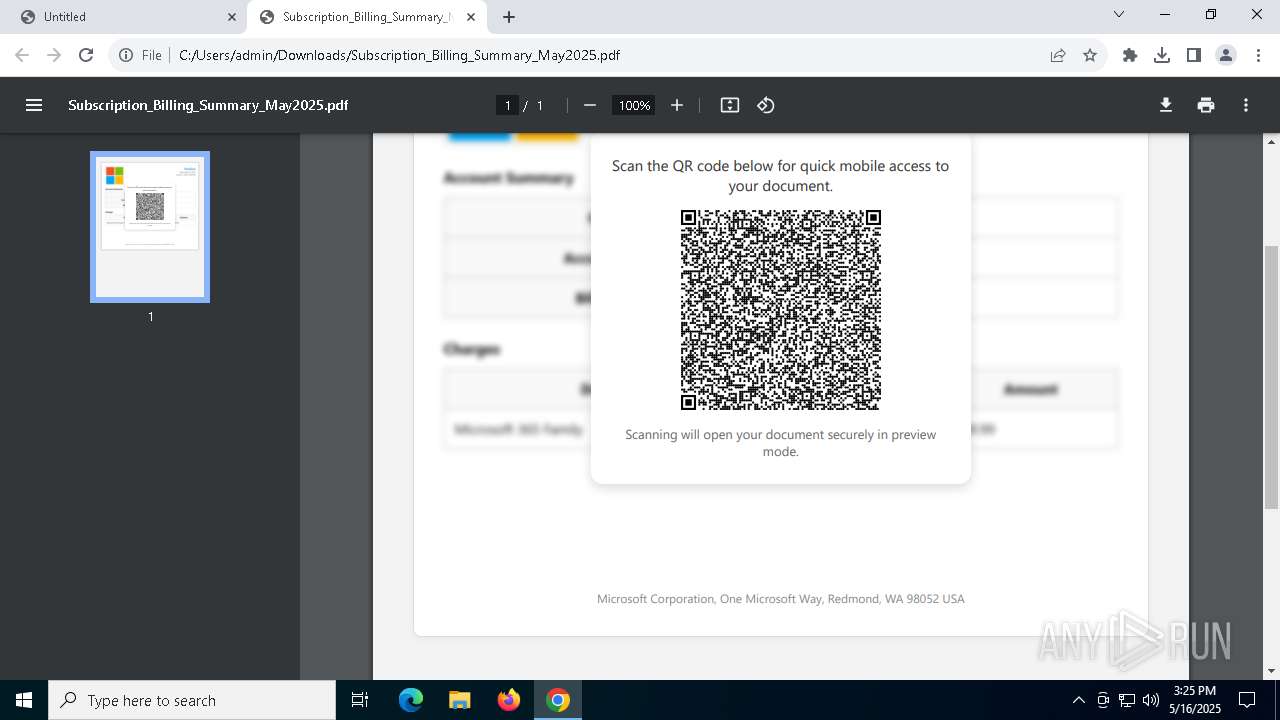Launch Firefox from taskbar

(509, 700)
